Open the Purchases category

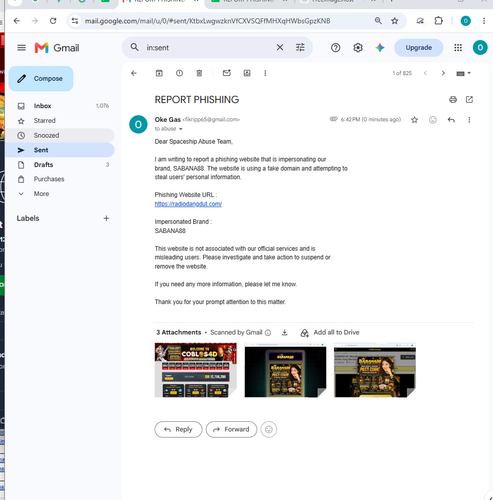pos(60,179)
